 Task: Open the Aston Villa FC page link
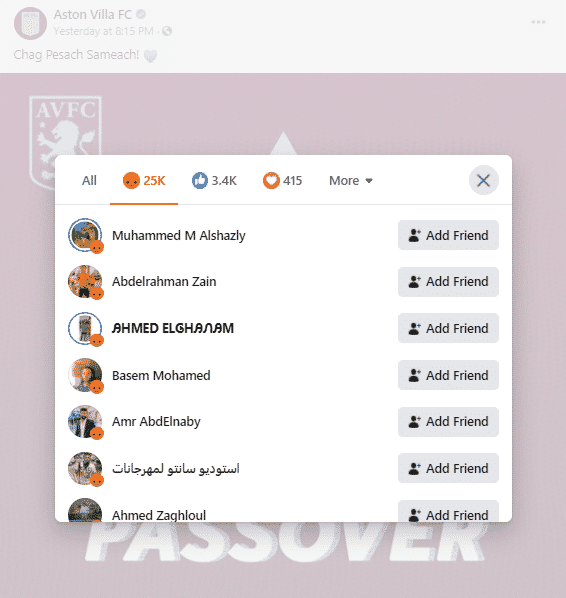(92, 14)
